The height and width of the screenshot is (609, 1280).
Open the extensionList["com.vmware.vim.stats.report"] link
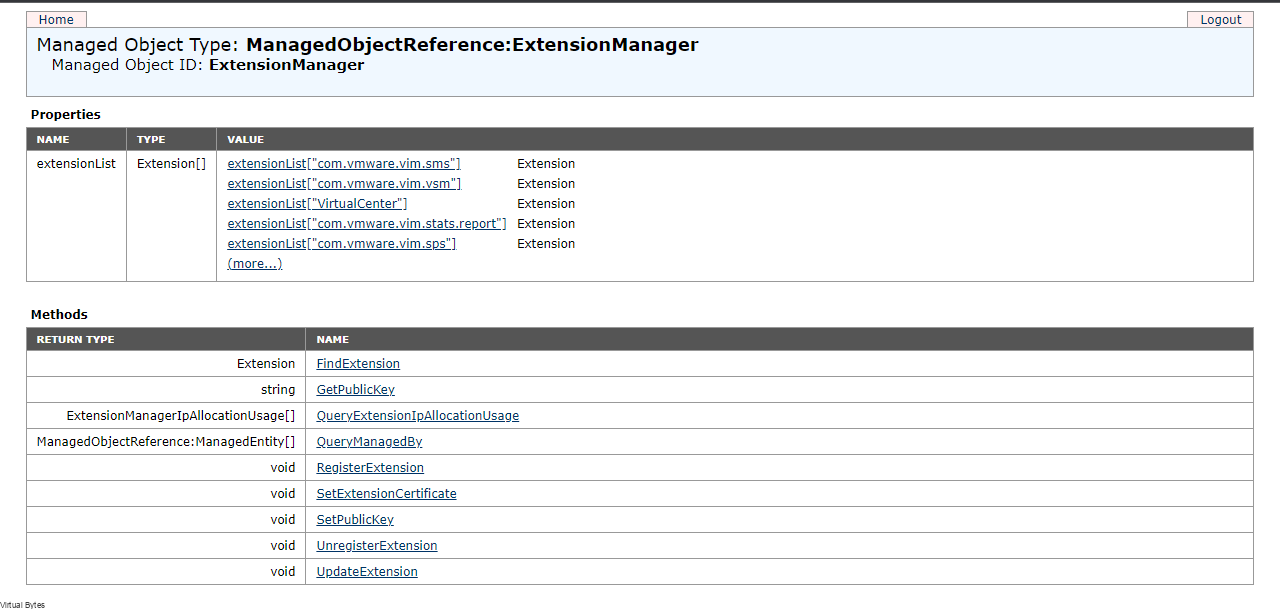tap(366, 223)
